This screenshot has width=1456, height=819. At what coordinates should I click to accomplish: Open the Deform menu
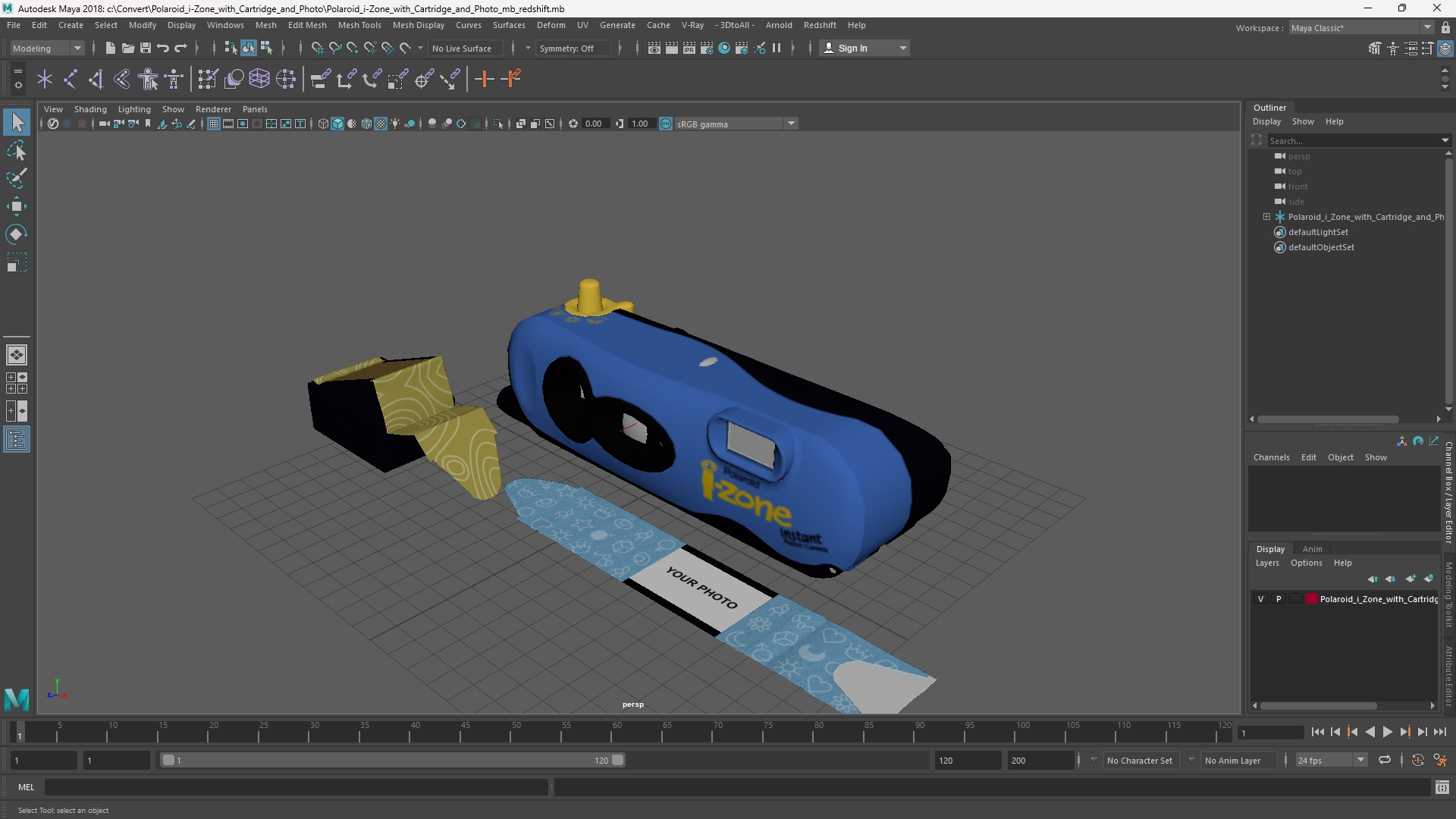pyautogui.click(x=551, y=25)
